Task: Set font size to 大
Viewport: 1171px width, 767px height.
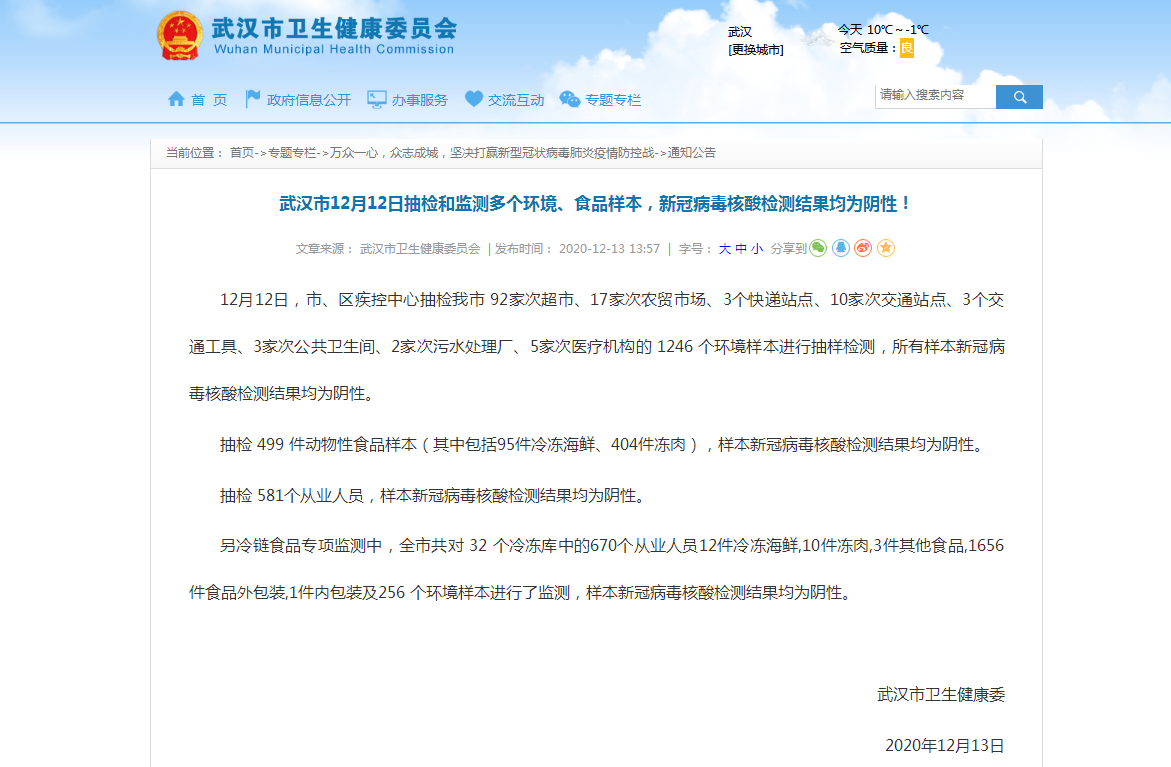Action: pyautogui.click(x=724, y=249)
